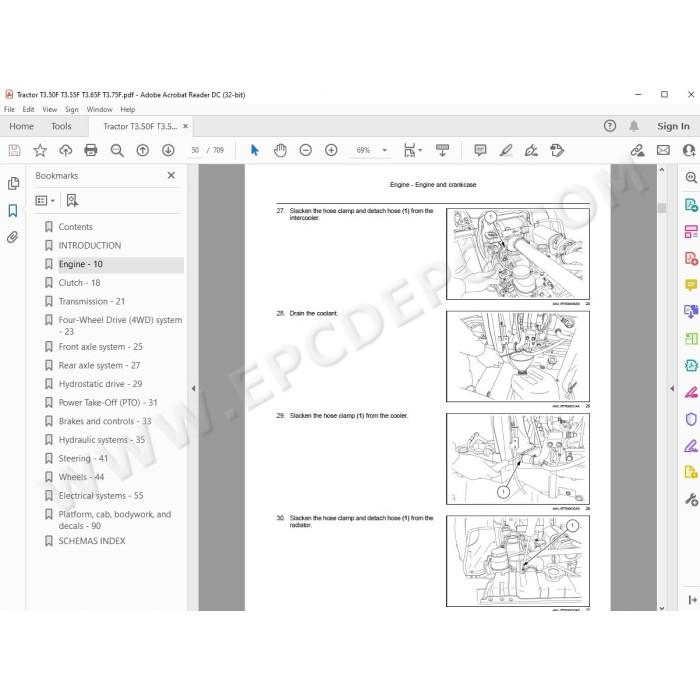700x700 pixels.
Task: Click the Export PDF tool in right pane
Action: pyautogui.click(x=691, y=205)
